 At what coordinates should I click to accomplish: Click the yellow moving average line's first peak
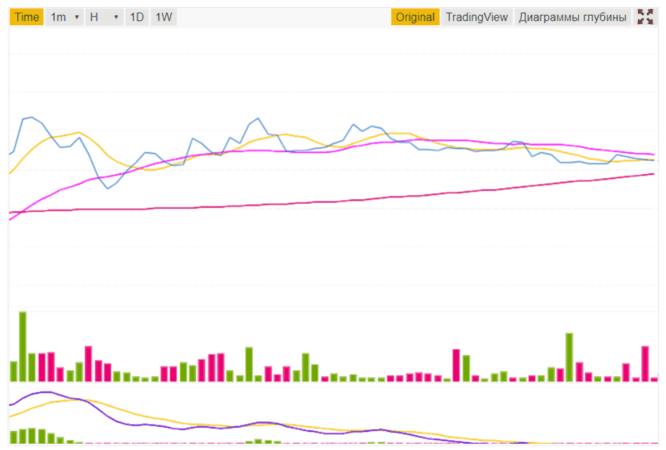click(76, 132)
